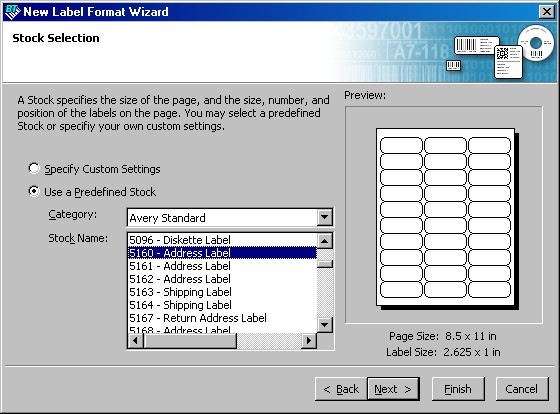This screenshot has width=560, height=414.
Task: Select 5160 - Address Label stock
Action: point(222,253)
